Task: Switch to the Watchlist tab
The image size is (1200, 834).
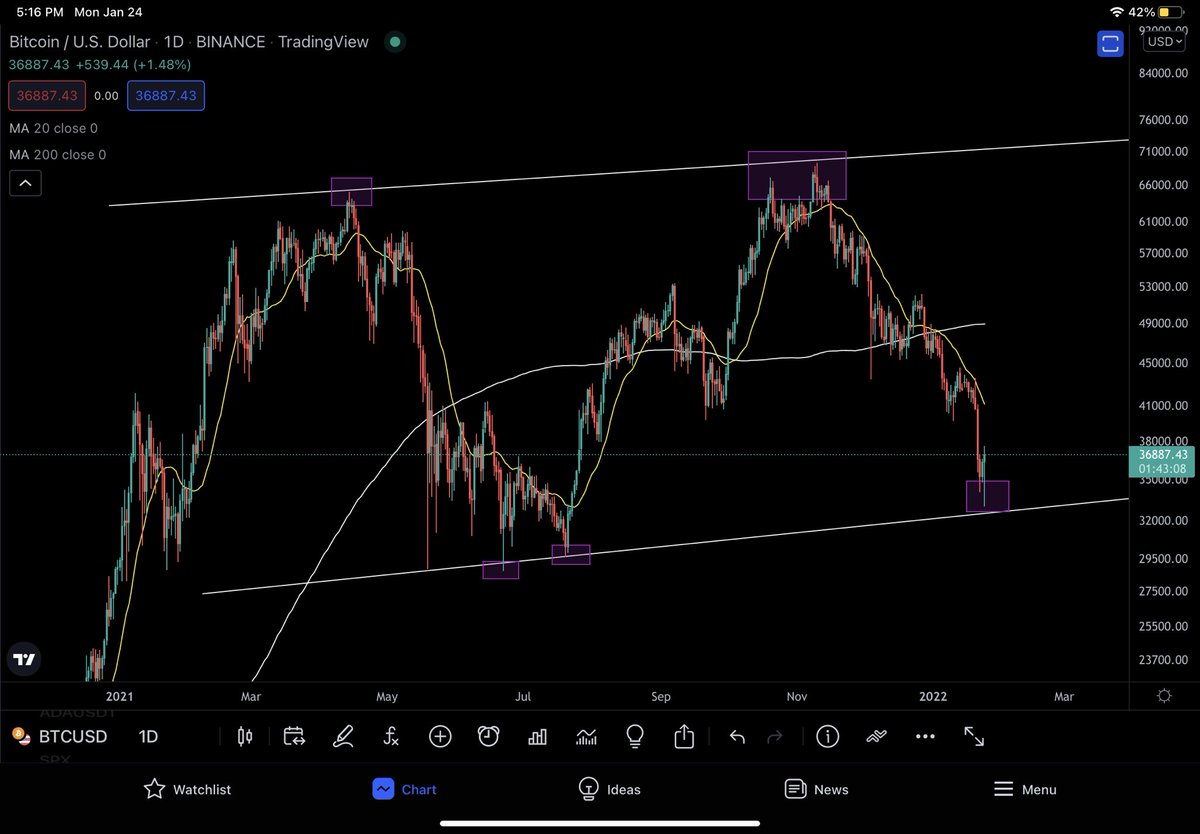Action: 187,789
